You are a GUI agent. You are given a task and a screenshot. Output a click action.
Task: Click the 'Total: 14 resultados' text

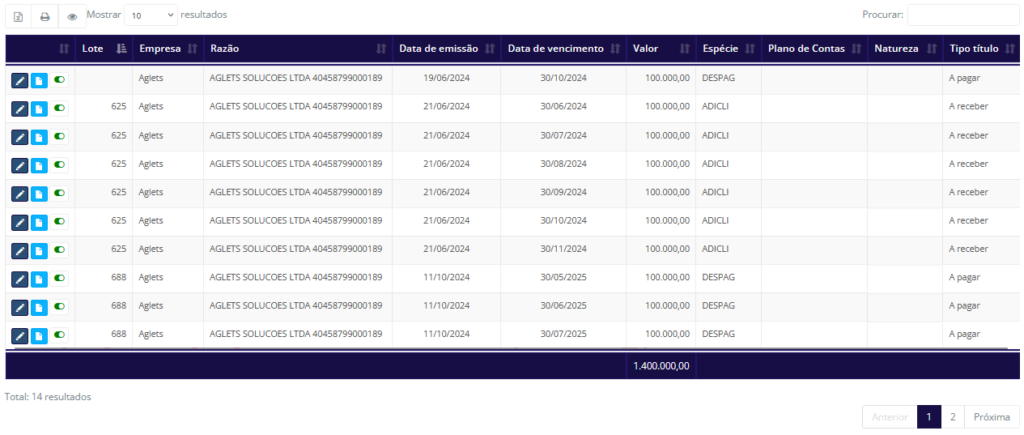[x=48, y=396]
